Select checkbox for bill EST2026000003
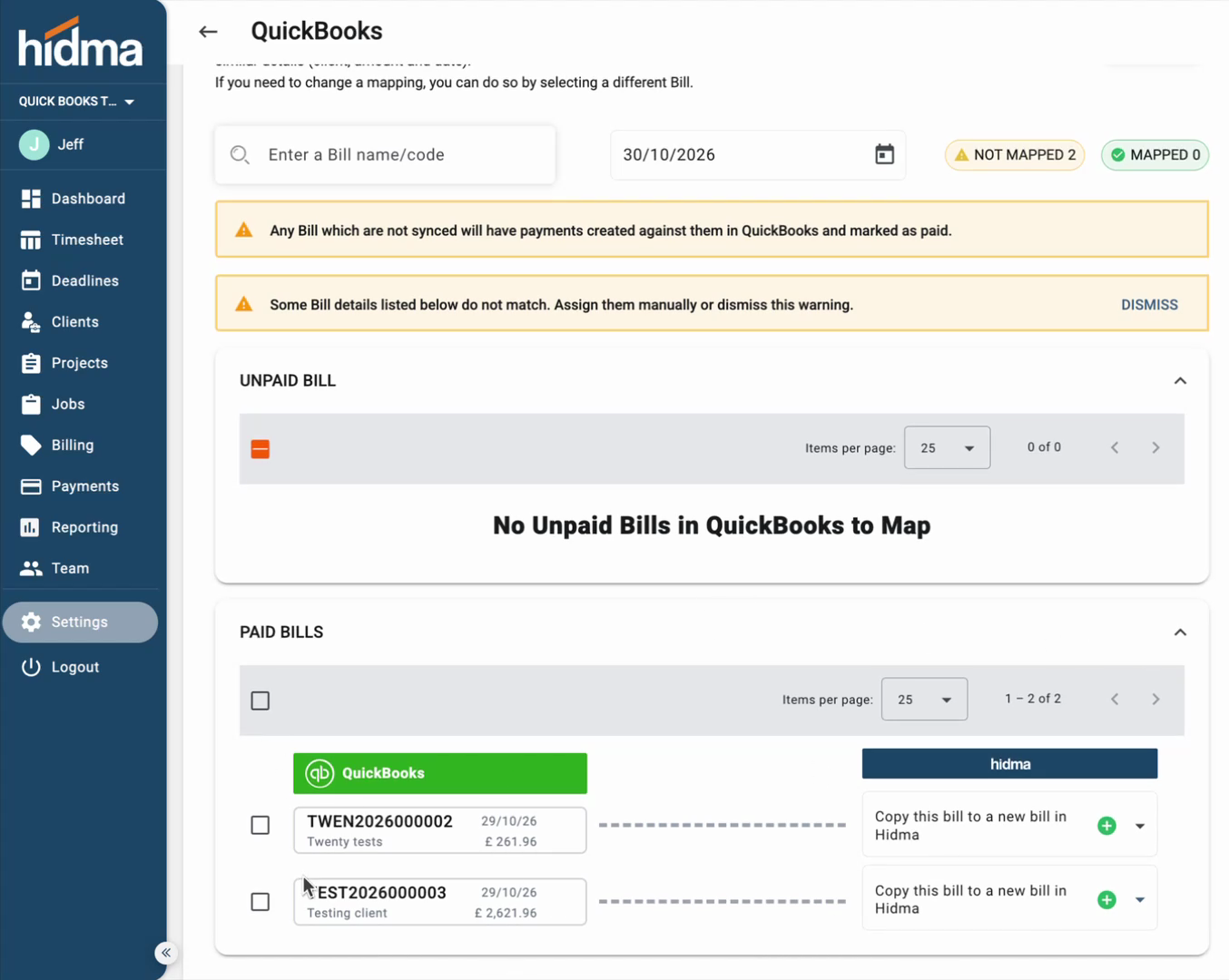Image resolution: width=1229 pixels, height=980 pixels. [261, 902]
